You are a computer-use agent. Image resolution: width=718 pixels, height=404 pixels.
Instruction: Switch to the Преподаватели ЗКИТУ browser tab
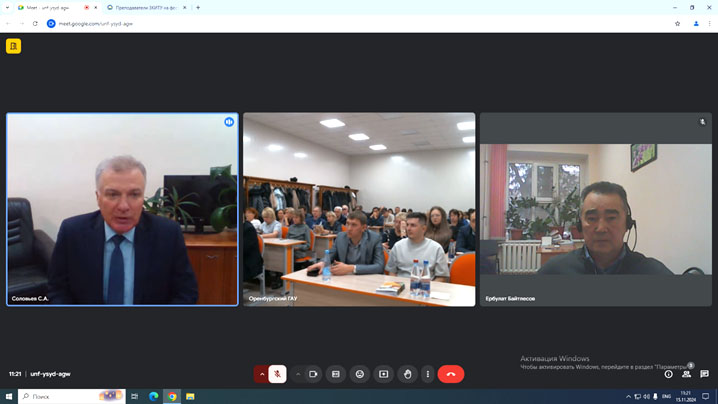point(145,7)
